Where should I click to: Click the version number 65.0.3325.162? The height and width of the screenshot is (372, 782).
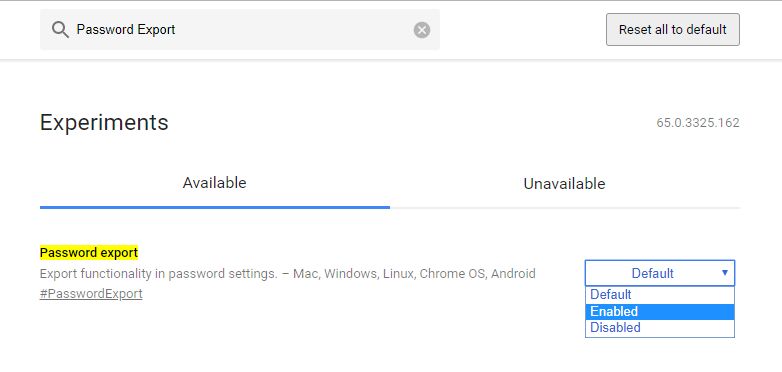click(698, 123)
